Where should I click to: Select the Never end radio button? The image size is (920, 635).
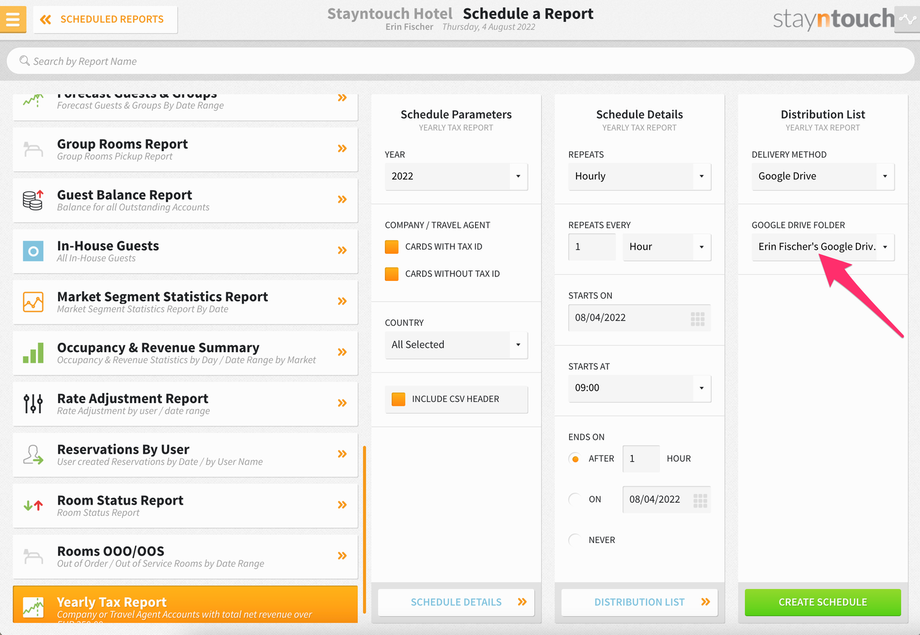pyautogui.click(x=575, y=540)
